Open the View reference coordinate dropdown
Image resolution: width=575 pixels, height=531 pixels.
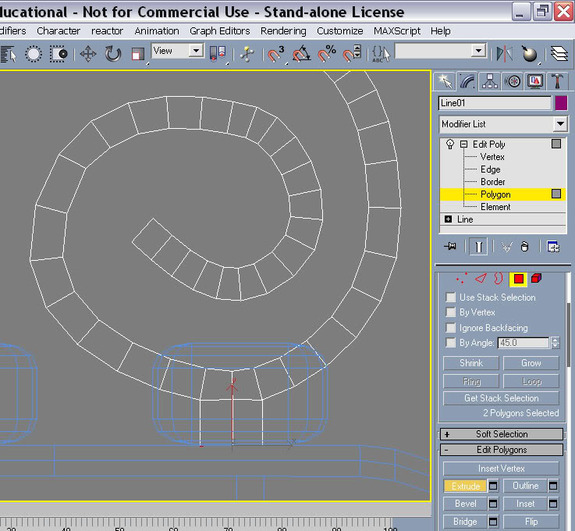click(177, 51)
